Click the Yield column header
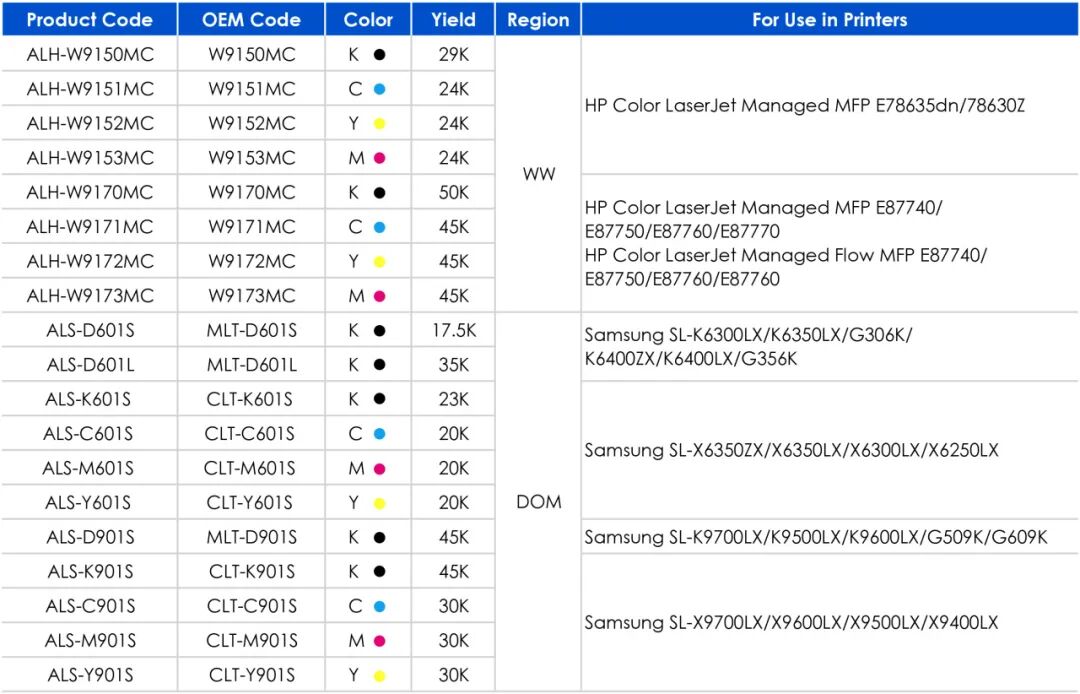 [453, 19]
